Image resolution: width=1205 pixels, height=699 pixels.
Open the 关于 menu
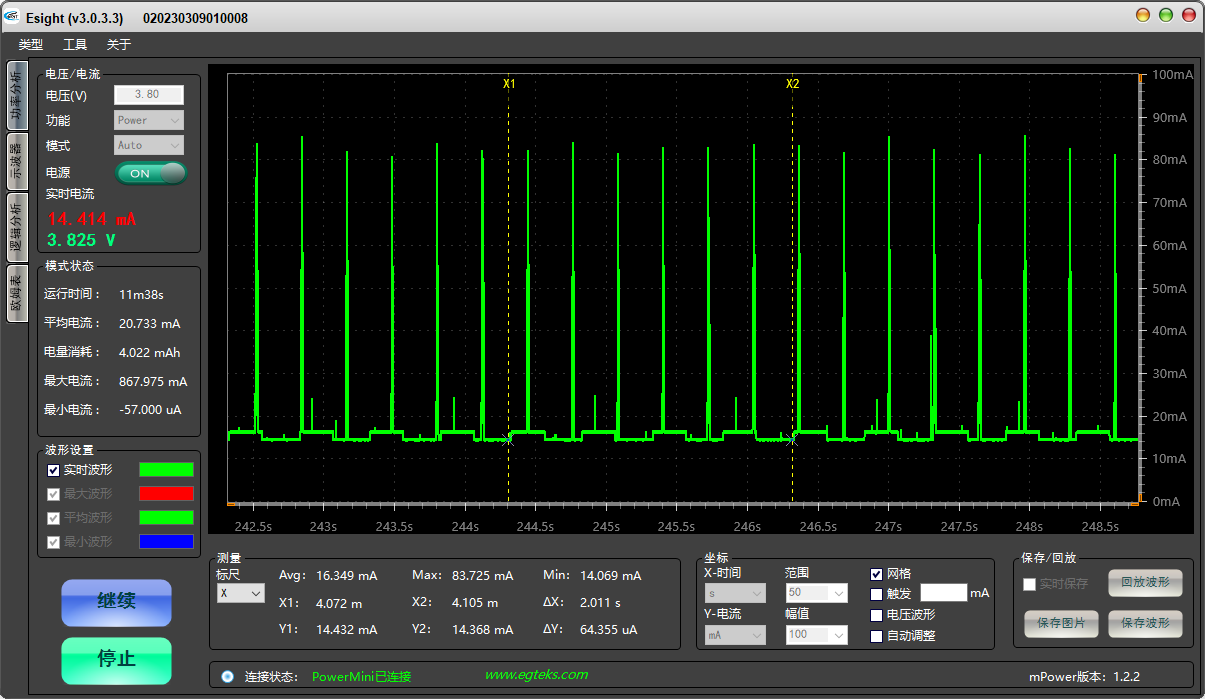(119, 45)
